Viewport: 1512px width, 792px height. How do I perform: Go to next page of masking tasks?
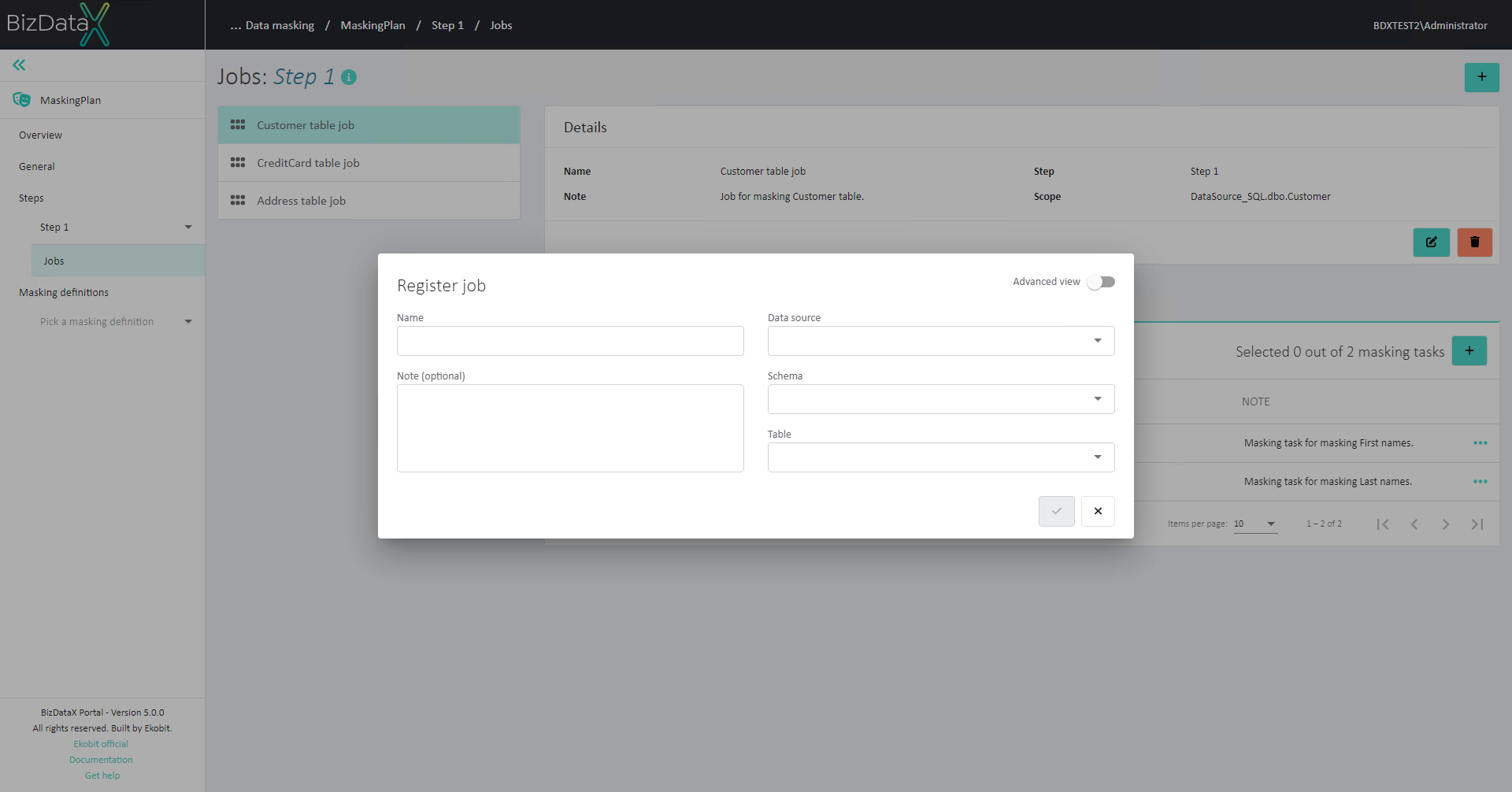pyautogui.click(x=1446, y=524)
